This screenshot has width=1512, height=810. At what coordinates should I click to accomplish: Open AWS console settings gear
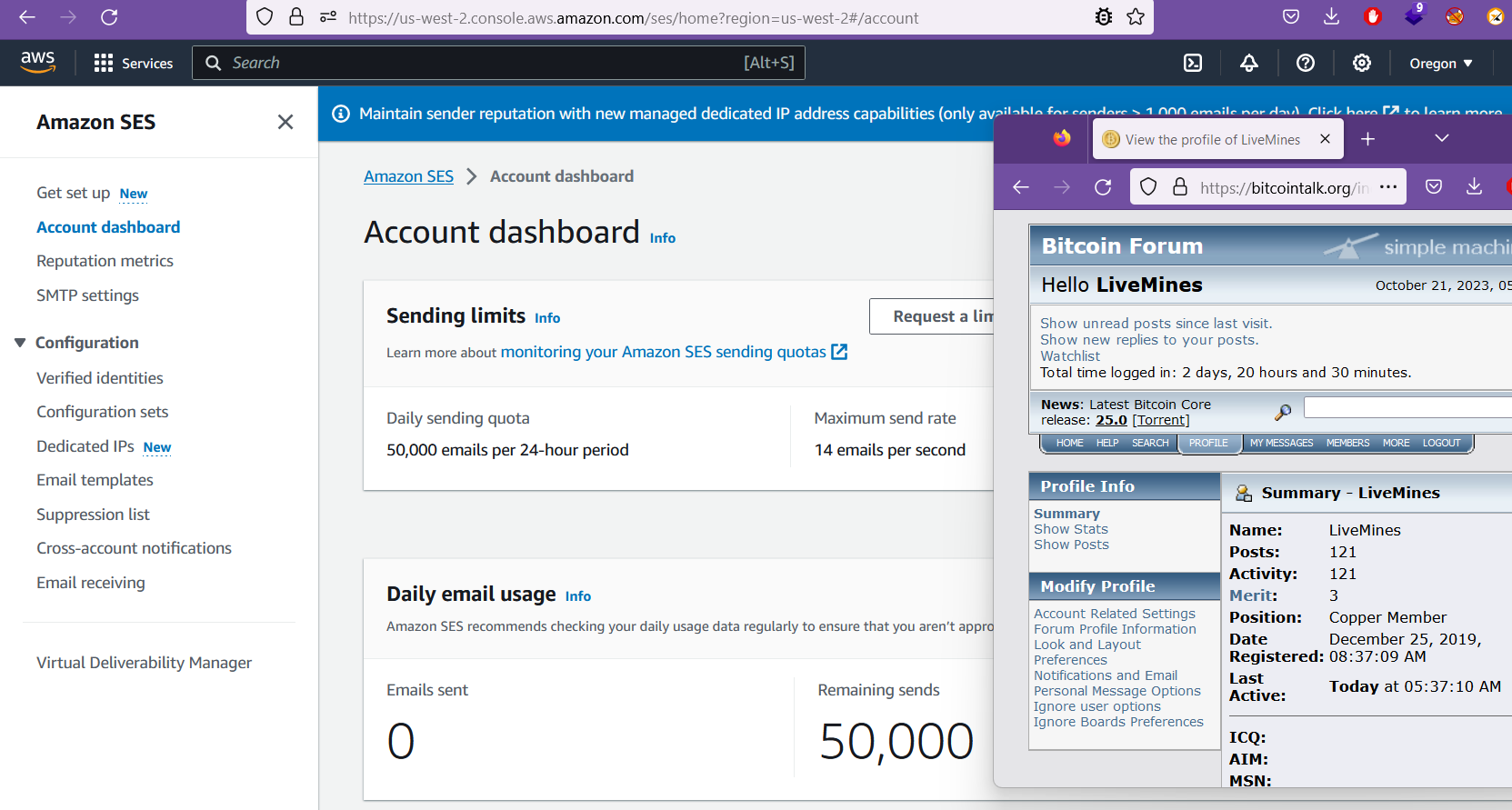1362,63
